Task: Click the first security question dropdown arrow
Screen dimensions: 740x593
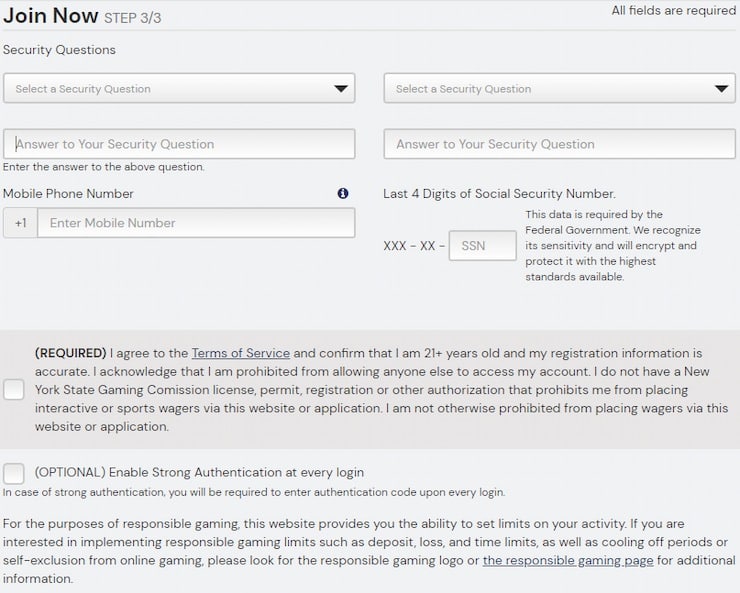Action: click(x=341, y=89)
